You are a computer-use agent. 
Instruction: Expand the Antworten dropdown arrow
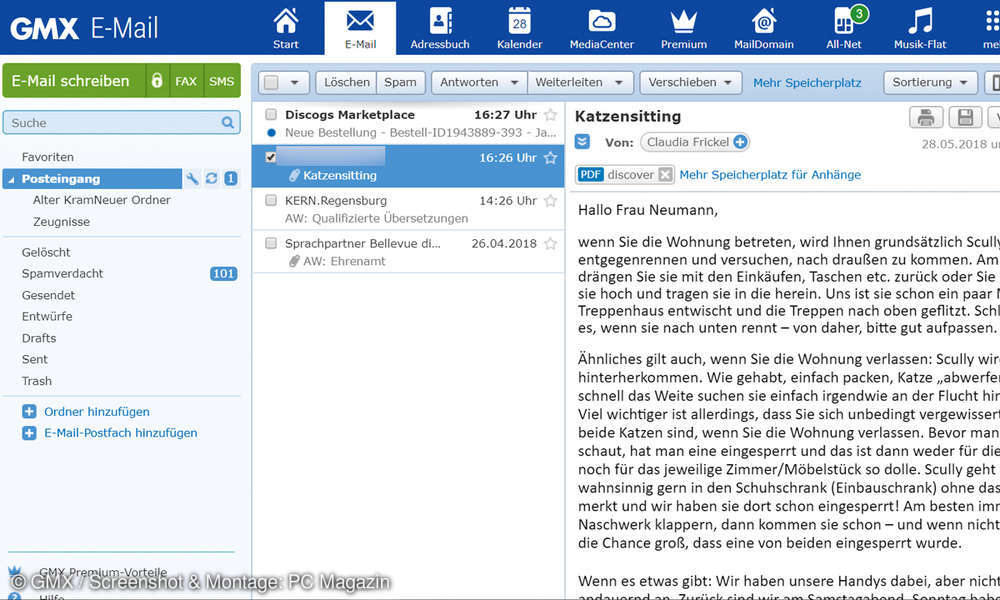pyautogui.click(x=514, y=82)
